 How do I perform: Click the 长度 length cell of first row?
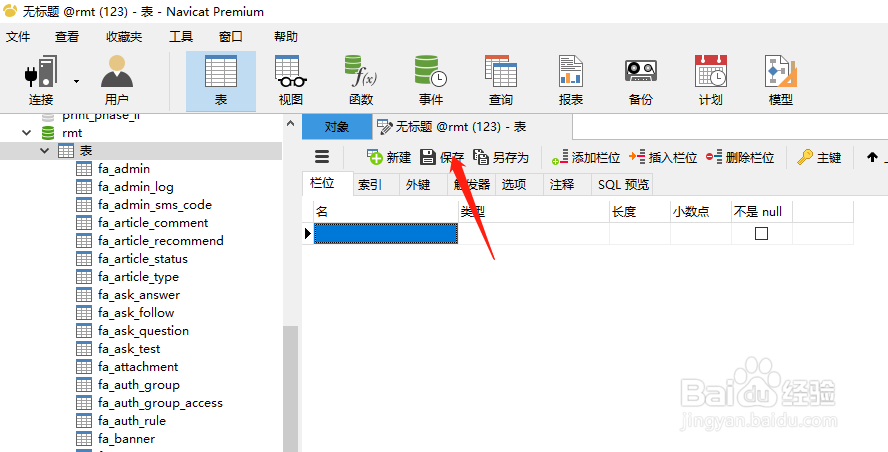pos(640,233)
